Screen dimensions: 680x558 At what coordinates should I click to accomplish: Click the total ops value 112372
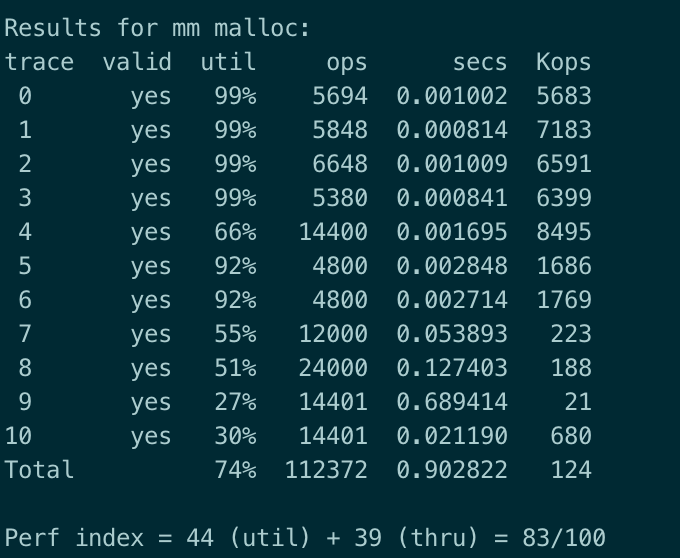click(x=326, y=470)
